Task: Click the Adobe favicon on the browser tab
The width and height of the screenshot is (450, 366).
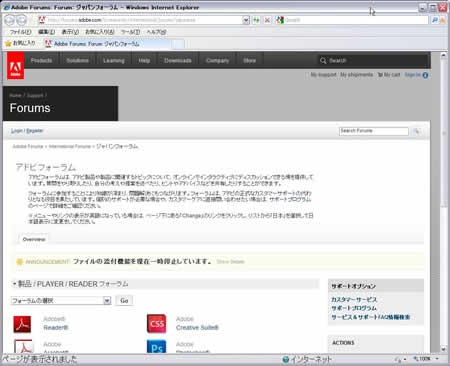Action: coord(48,44)
